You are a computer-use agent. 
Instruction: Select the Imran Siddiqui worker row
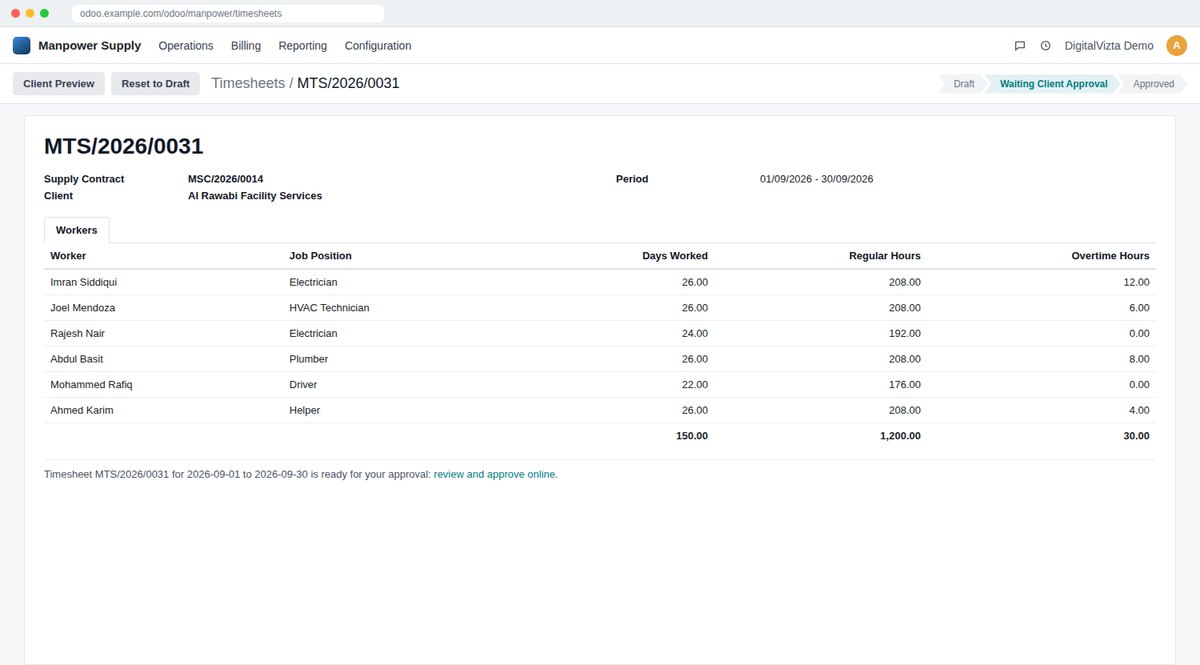point(600,282)
